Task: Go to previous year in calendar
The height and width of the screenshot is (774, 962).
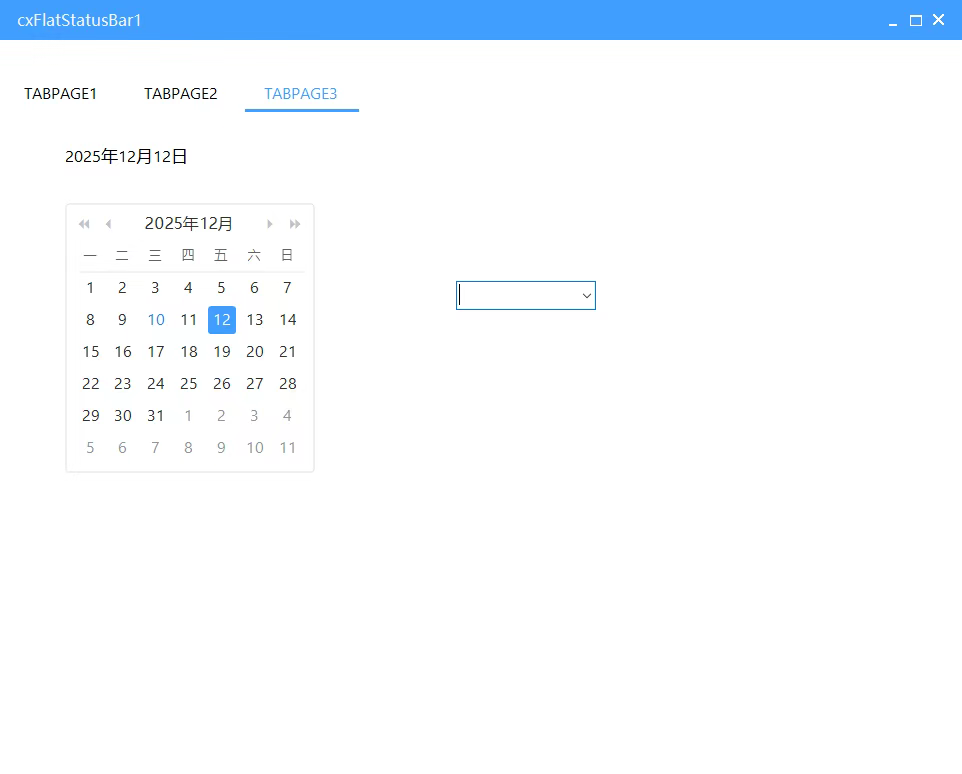Action: [84, 224]
